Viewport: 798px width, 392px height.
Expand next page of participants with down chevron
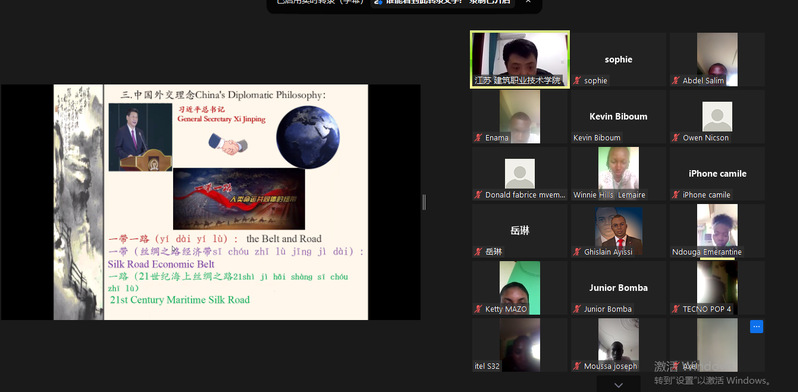pos(618,385)
